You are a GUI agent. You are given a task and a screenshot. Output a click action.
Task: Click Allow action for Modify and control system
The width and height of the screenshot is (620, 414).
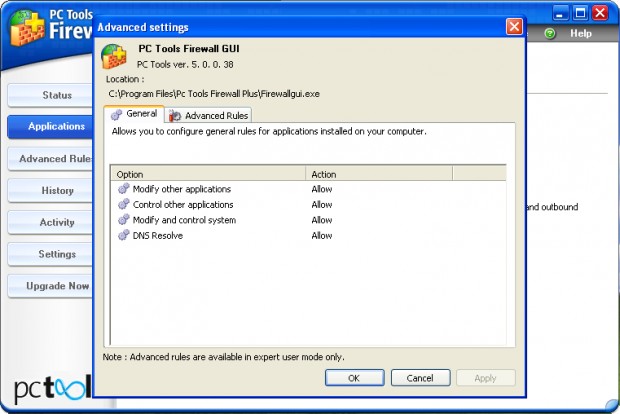point(322,220)
